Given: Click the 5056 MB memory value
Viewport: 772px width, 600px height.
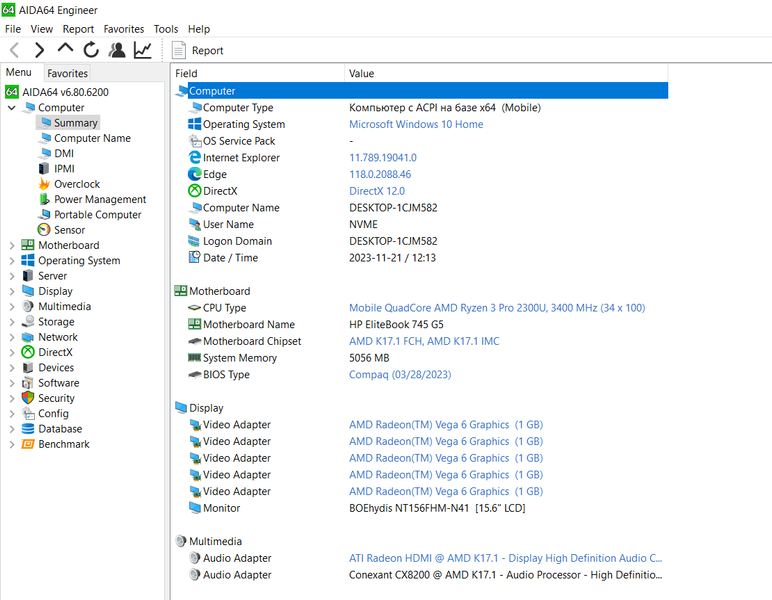Looking at the screenshot, I should click(369, 358).
